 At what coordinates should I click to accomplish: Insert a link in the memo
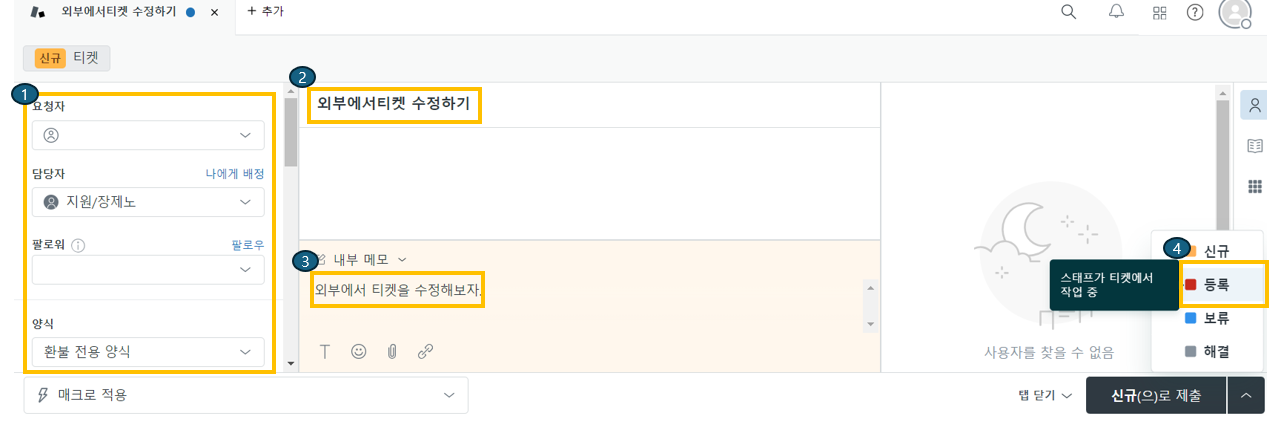pyautogui.click(x=425, y=351)
